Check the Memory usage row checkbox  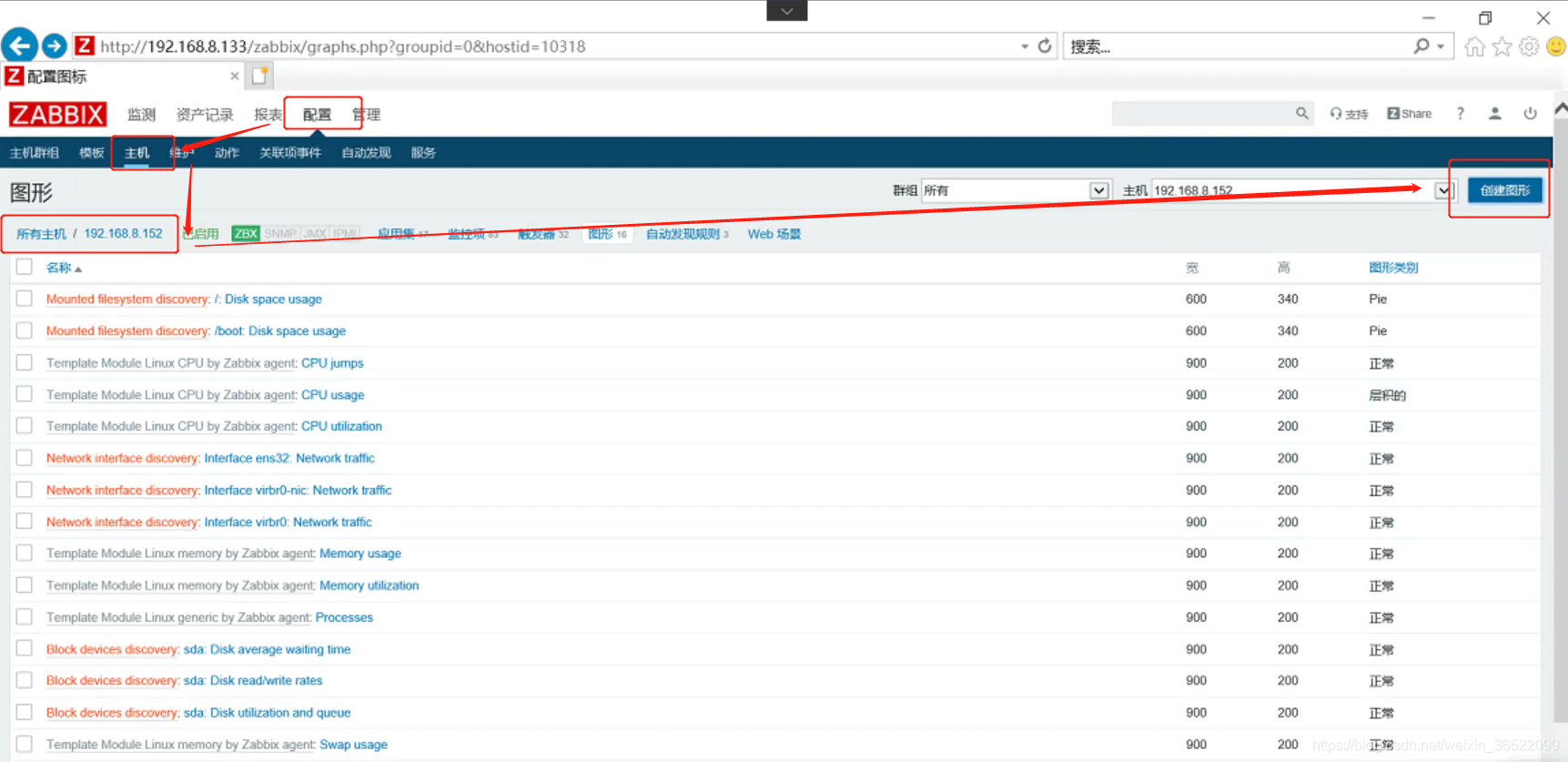[25, 553]
